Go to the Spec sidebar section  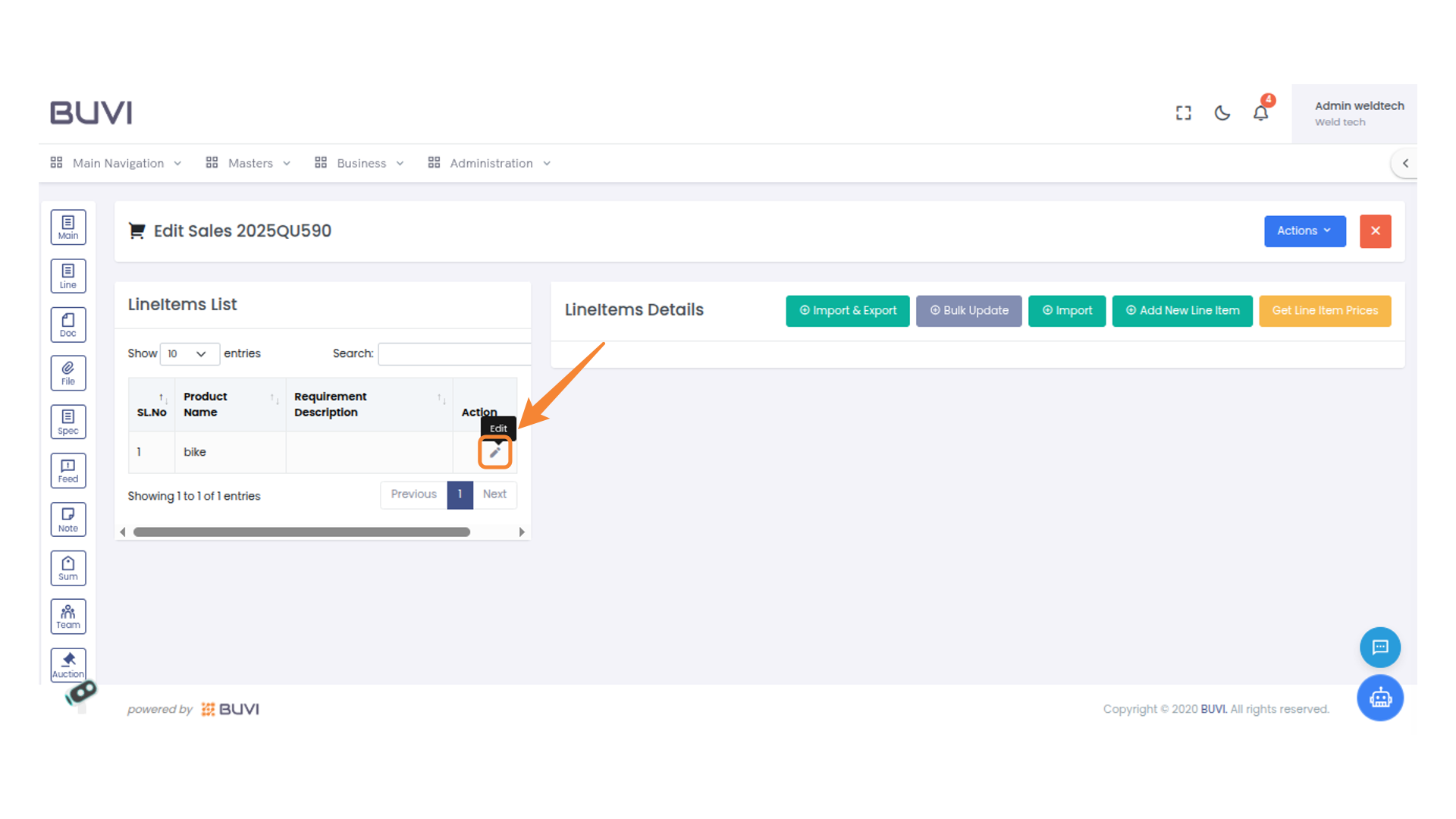pyautogui.click(x=68, y=422)
